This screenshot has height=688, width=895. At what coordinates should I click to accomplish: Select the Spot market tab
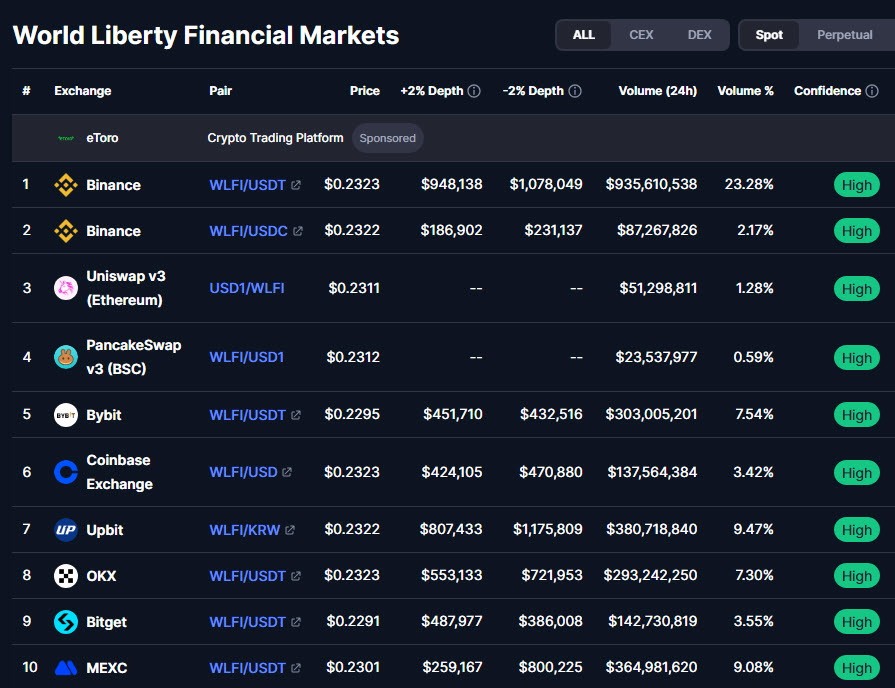tap(769, 35)
